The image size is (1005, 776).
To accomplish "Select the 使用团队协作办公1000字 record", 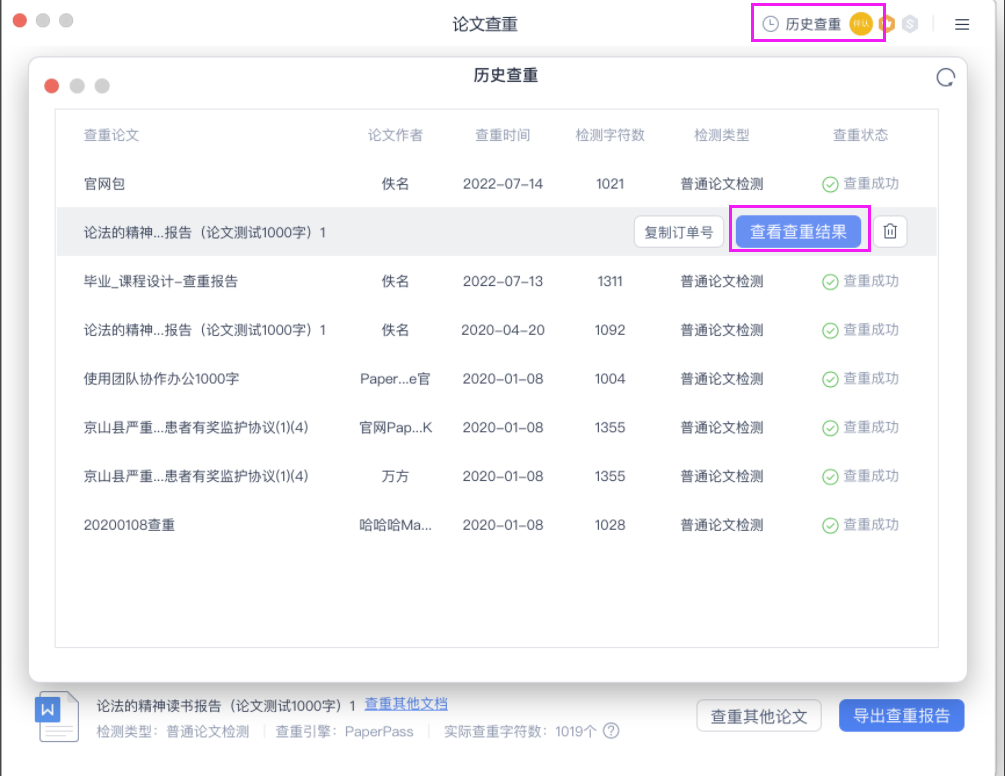I will tap(161, 379).
